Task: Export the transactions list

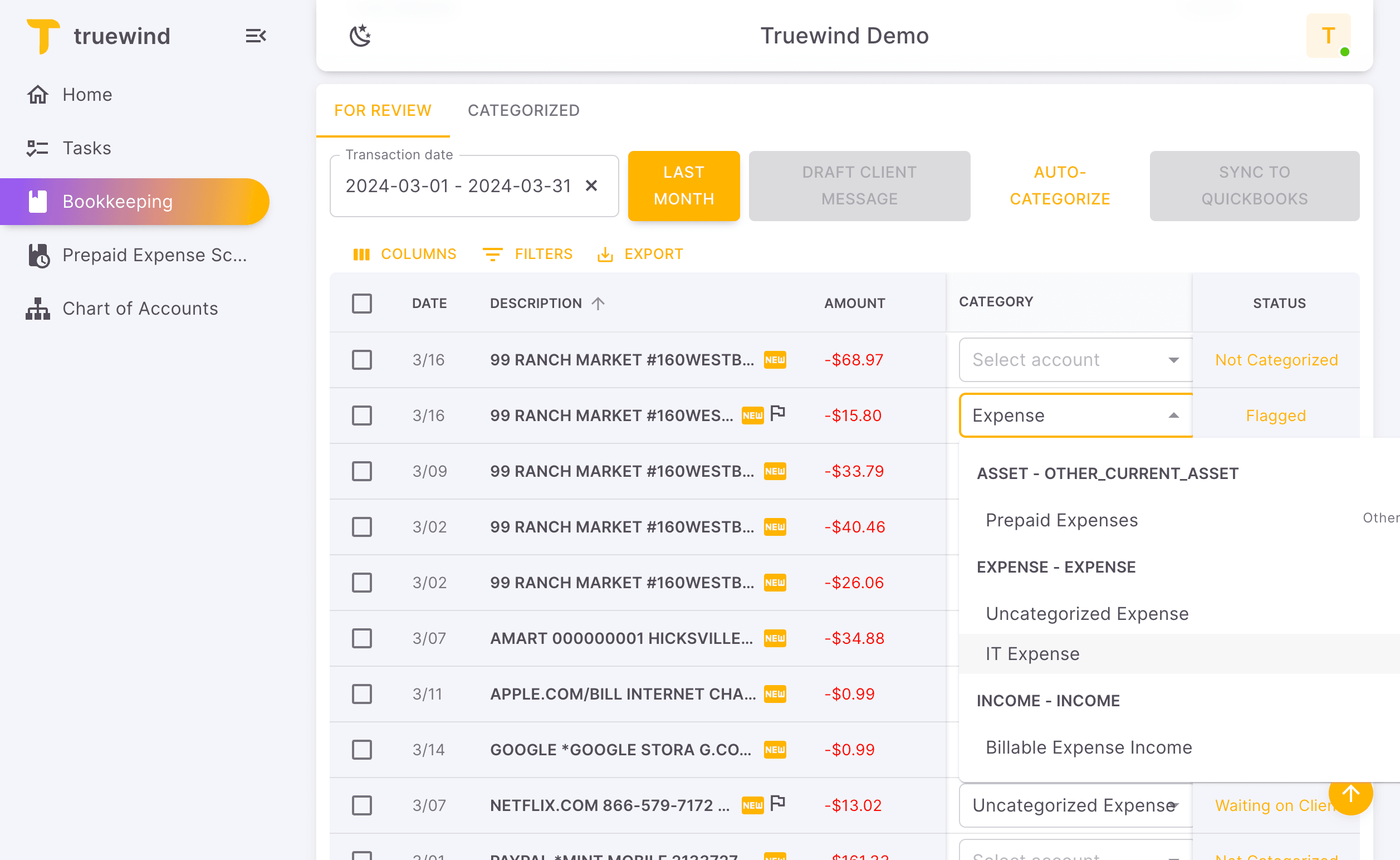Action: pyautogui.click(x=640, y=254)
